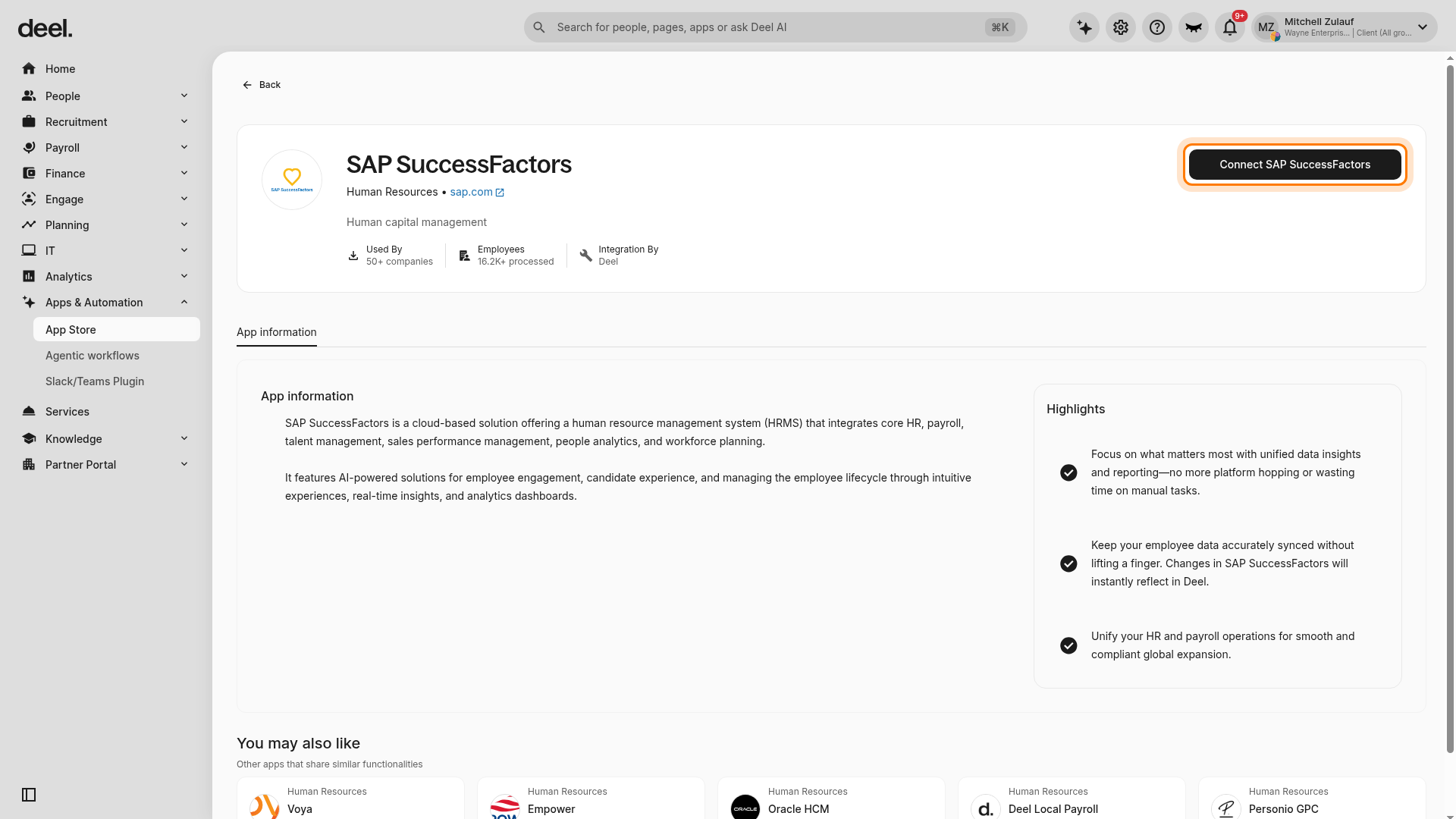Open settings gear icon in header
This screenshot has width=1456, height=819.
tap(1121, 27)
